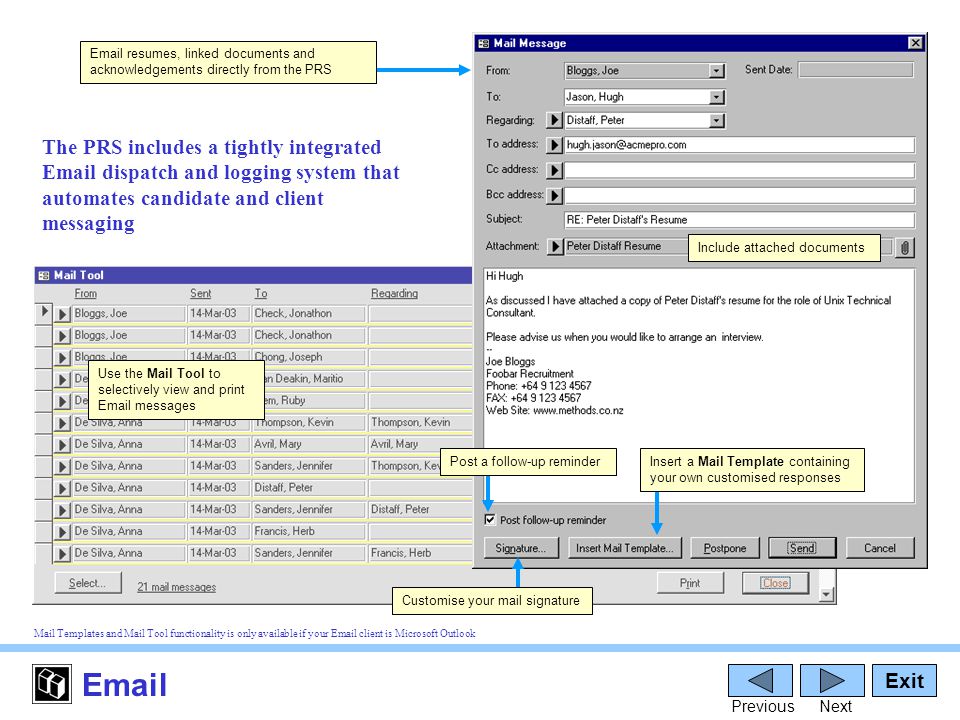
Task: Send the mail message
Action: click(802, 548)
